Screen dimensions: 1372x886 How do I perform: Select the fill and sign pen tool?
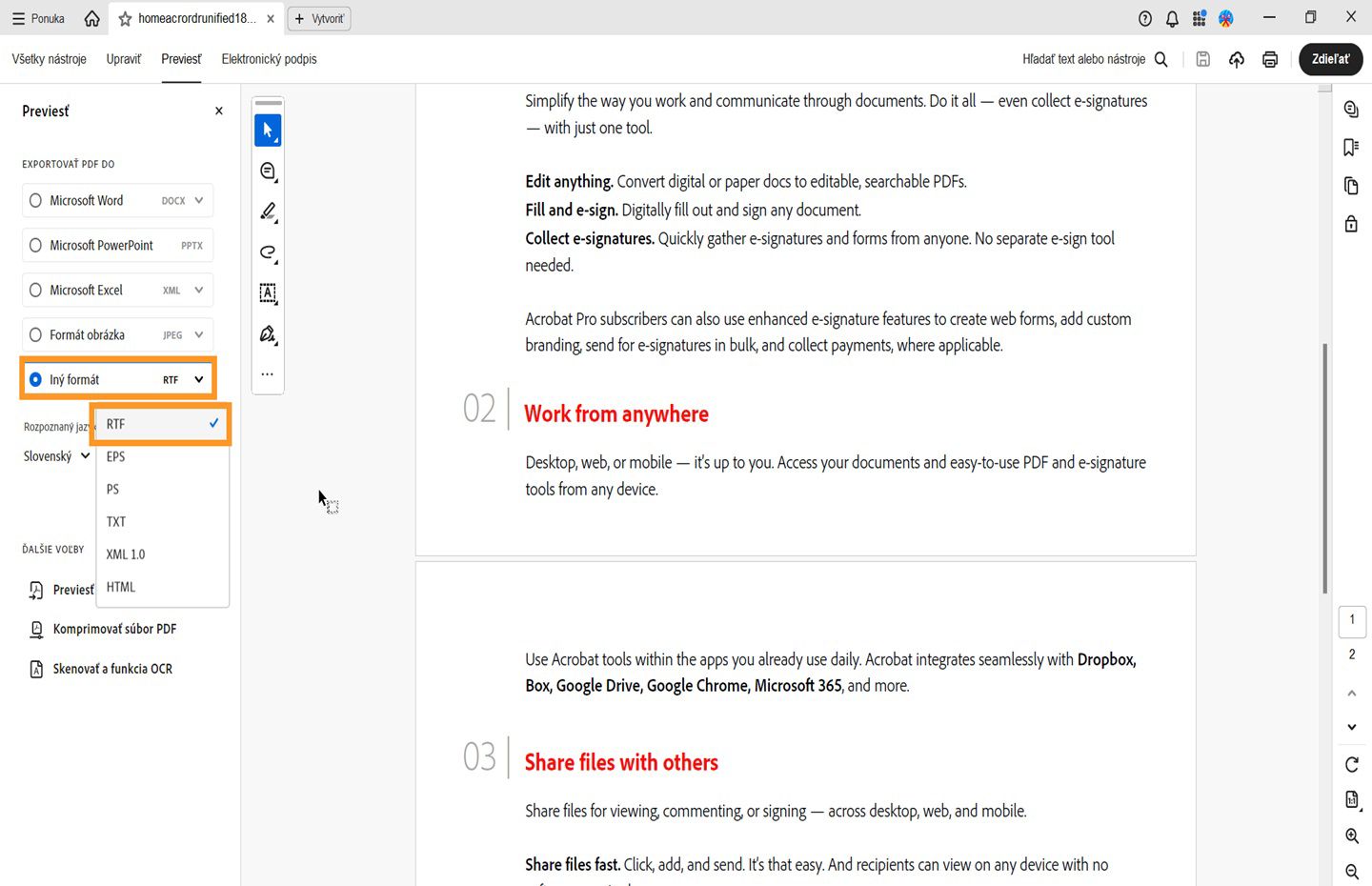[x=268, y=334]
